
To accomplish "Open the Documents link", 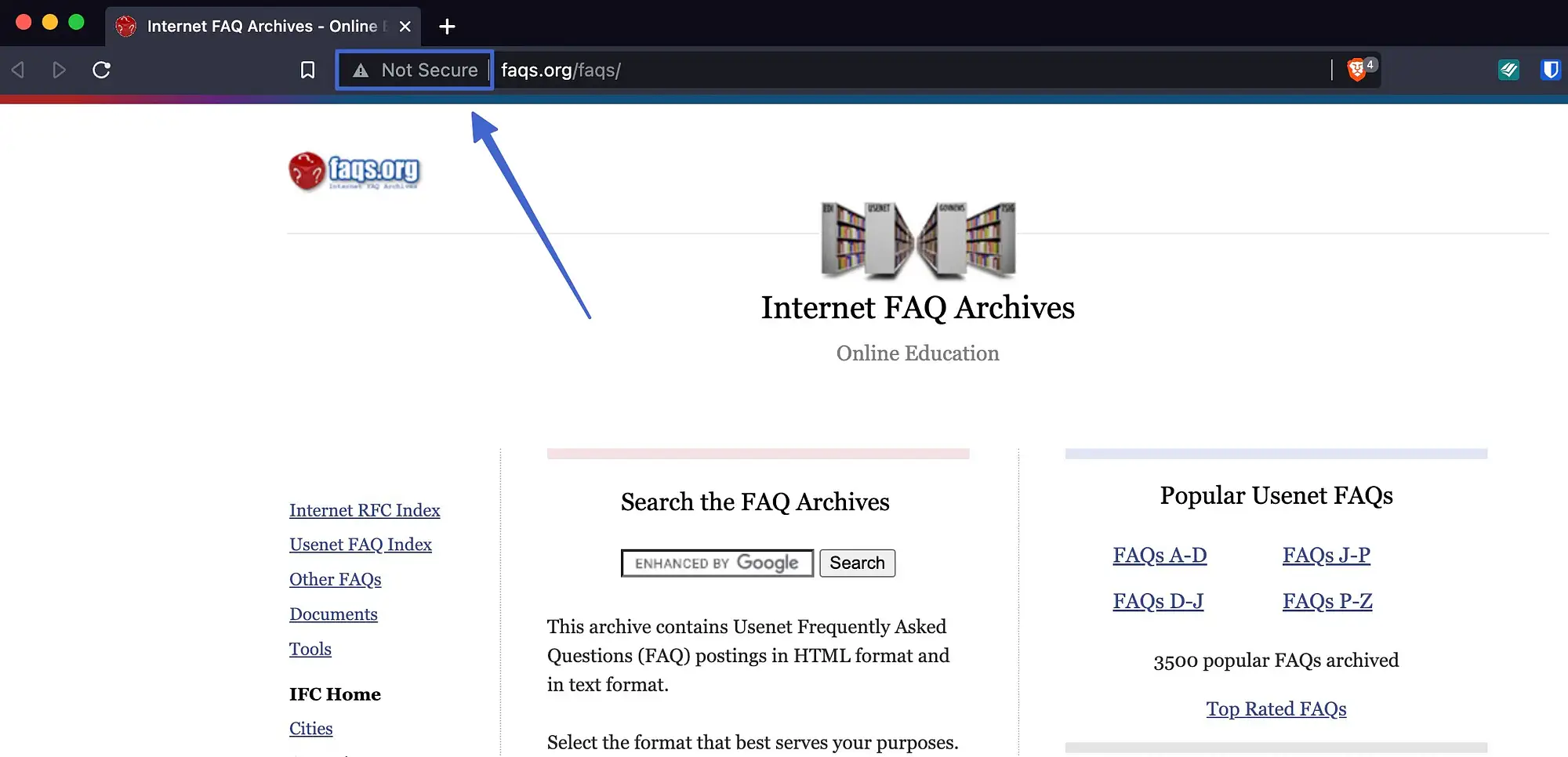I will [333, 614].
